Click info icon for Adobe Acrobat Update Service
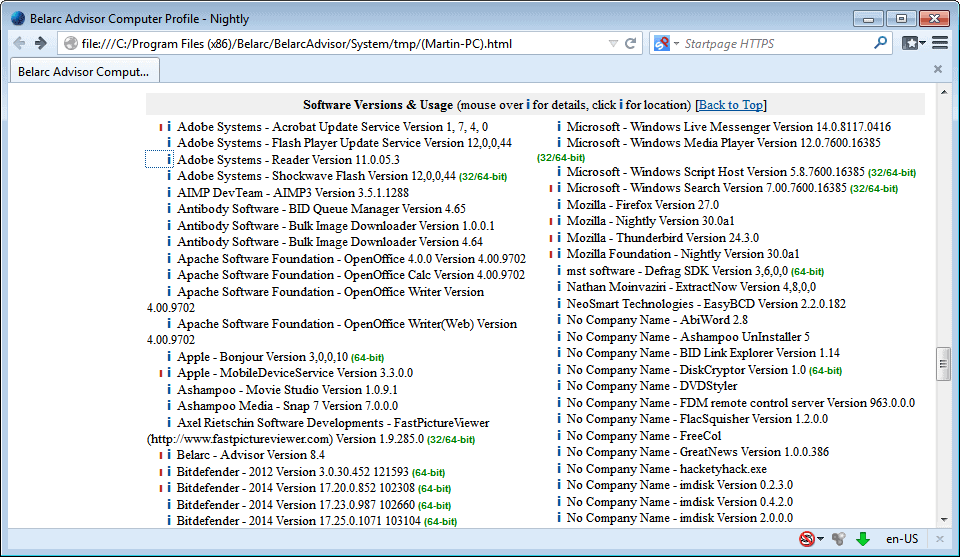This screenshot has height=557, width=960. (169, 127)
